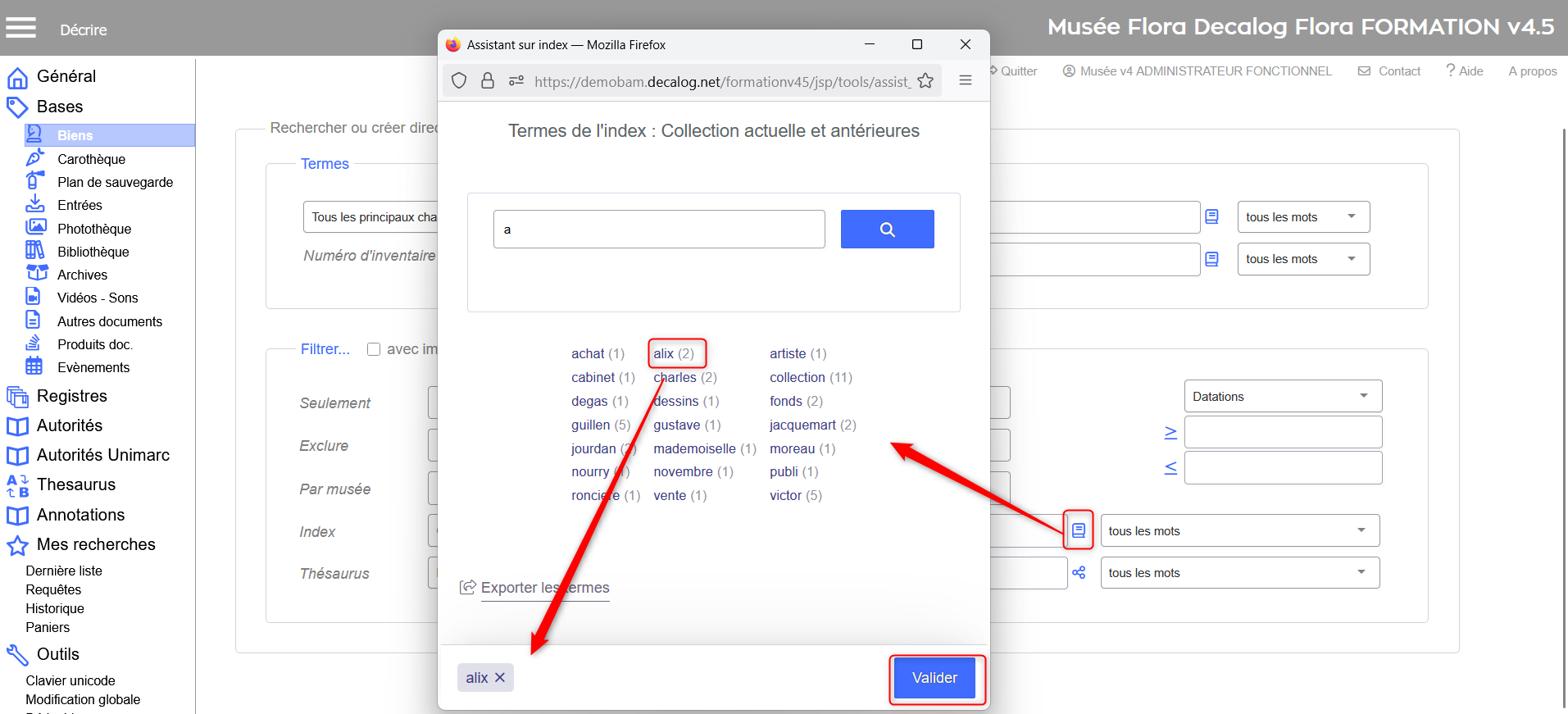This screenshot has height=714, width=1568.
Task: Click the Valider button
Action: pos(934,678)
